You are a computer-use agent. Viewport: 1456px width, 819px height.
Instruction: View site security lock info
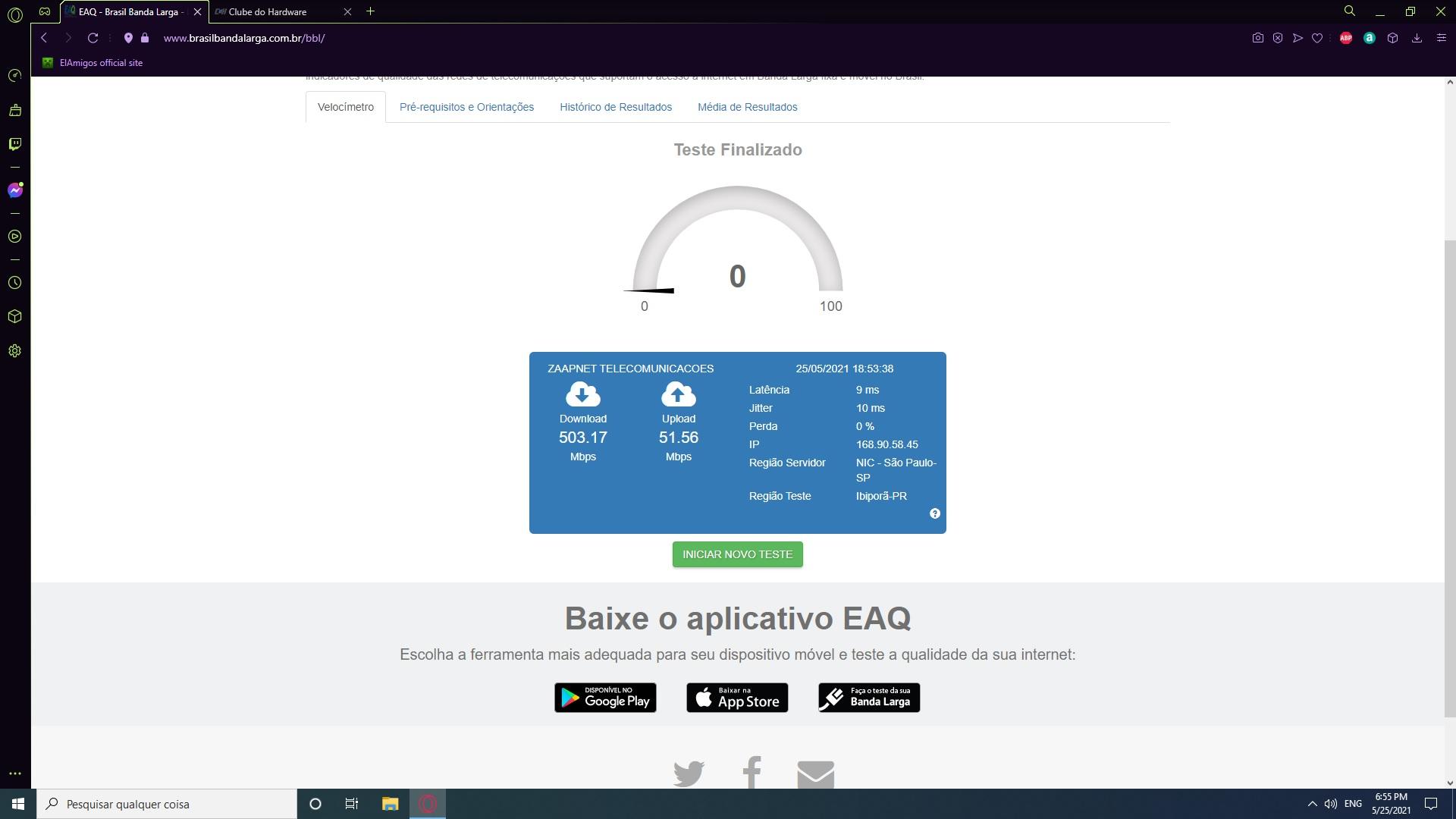coord(145,38)
